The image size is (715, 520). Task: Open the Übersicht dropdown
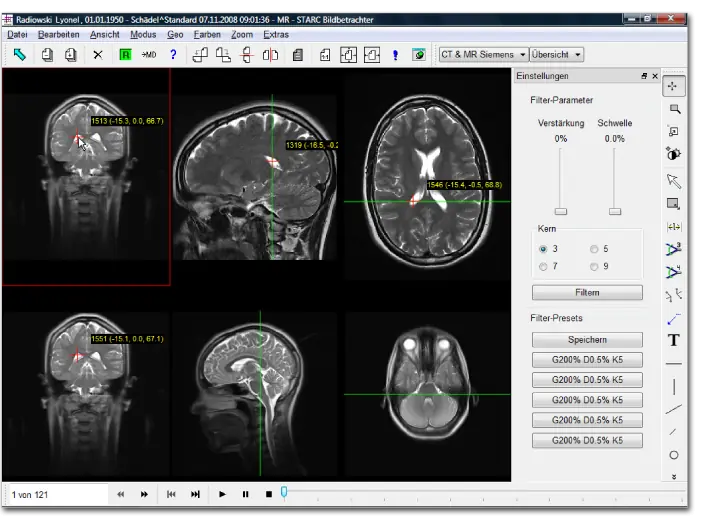coord(556,55)
